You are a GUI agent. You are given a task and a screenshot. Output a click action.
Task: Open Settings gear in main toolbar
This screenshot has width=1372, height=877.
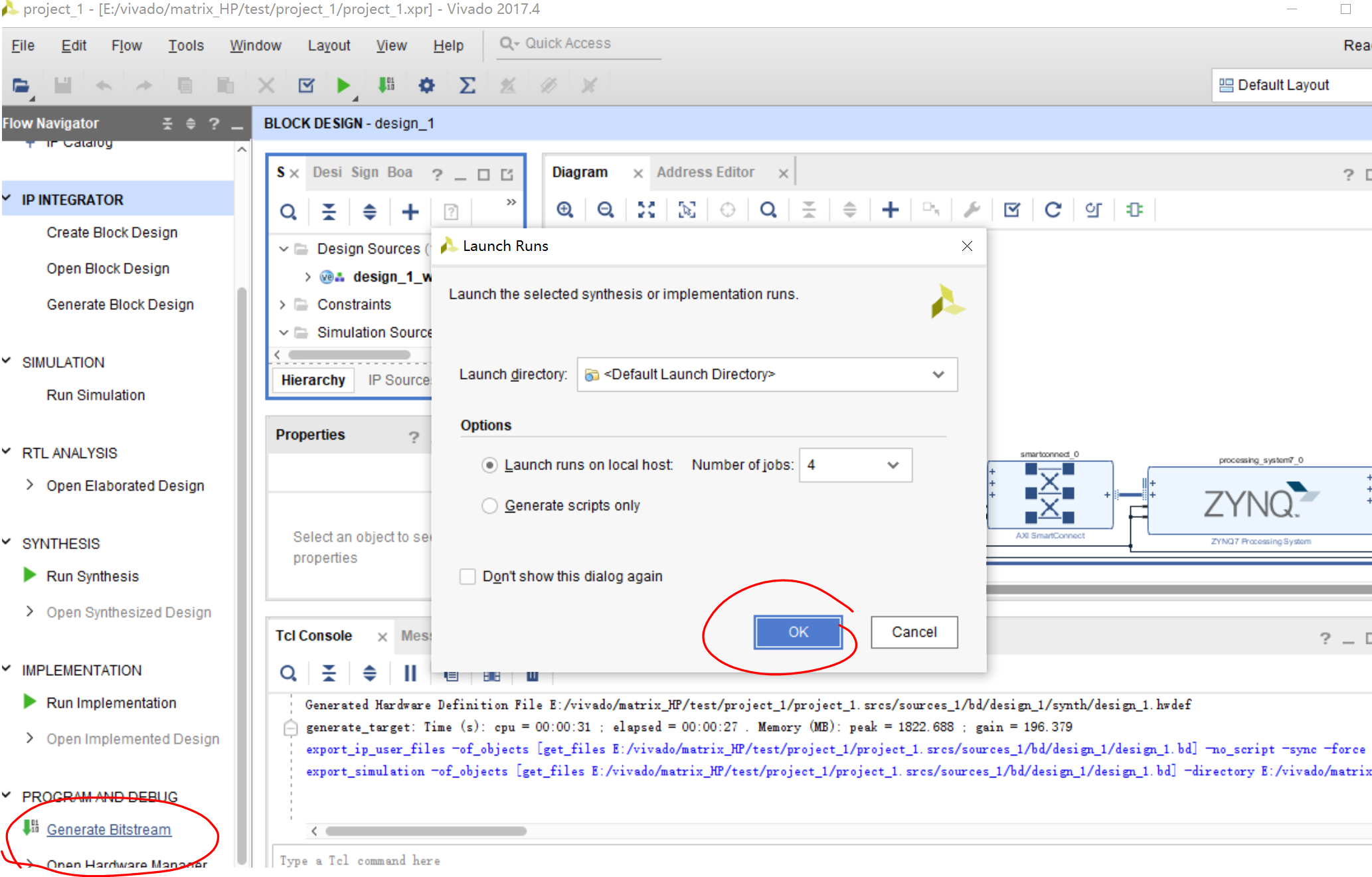pos(426,85)
